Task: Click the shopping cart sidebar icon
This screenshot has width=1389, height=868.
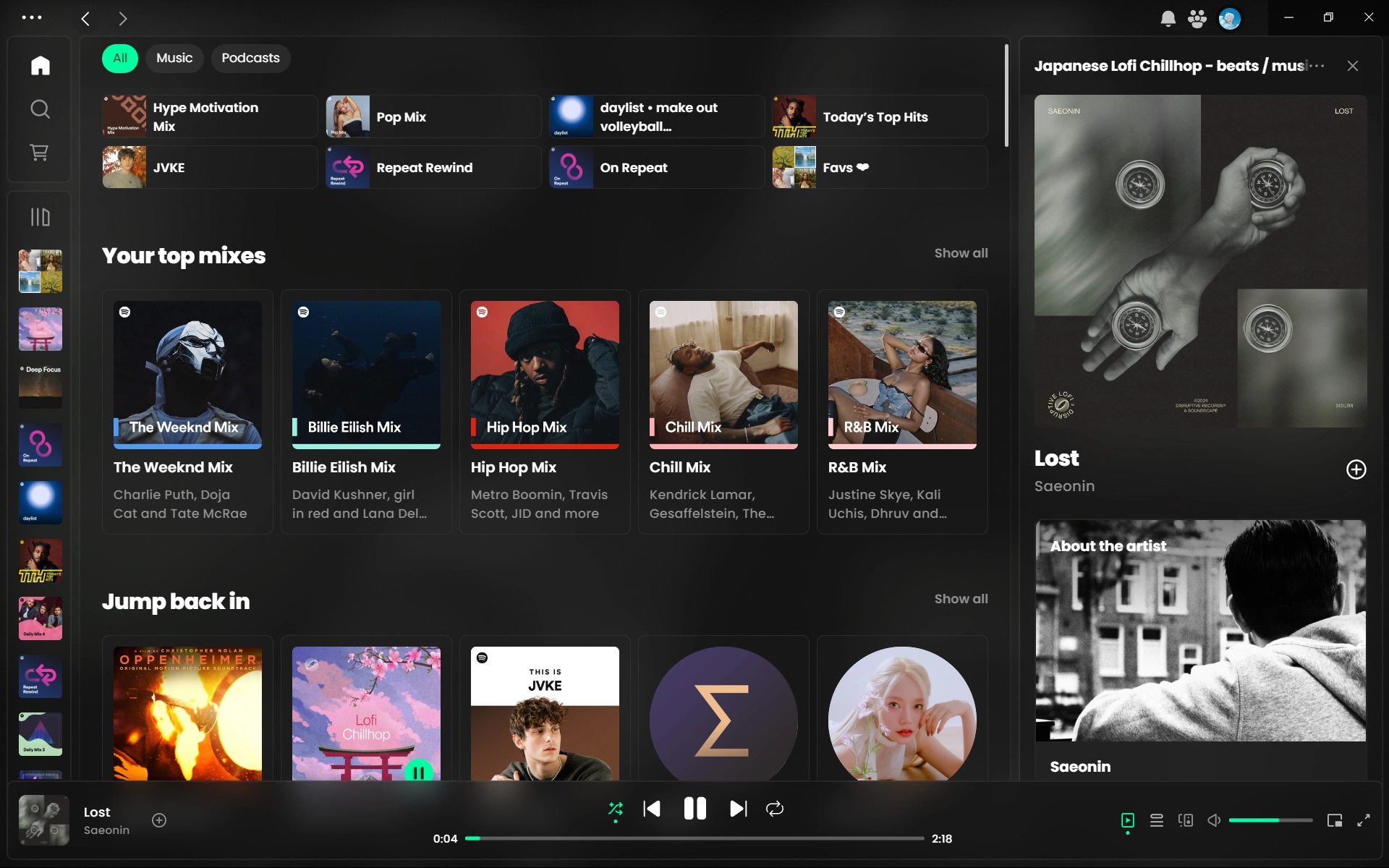Action: point(39,153)
